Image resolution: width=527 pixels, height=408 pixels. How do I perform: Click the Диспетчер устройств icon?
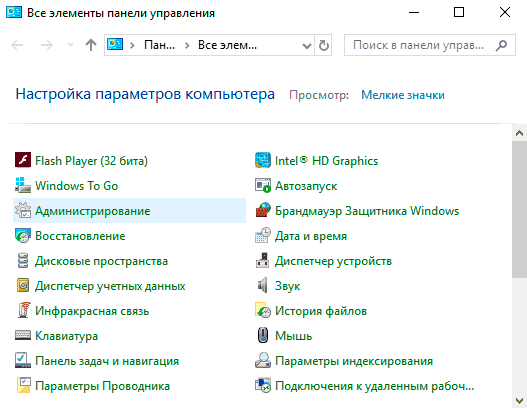tap(263, 260)
